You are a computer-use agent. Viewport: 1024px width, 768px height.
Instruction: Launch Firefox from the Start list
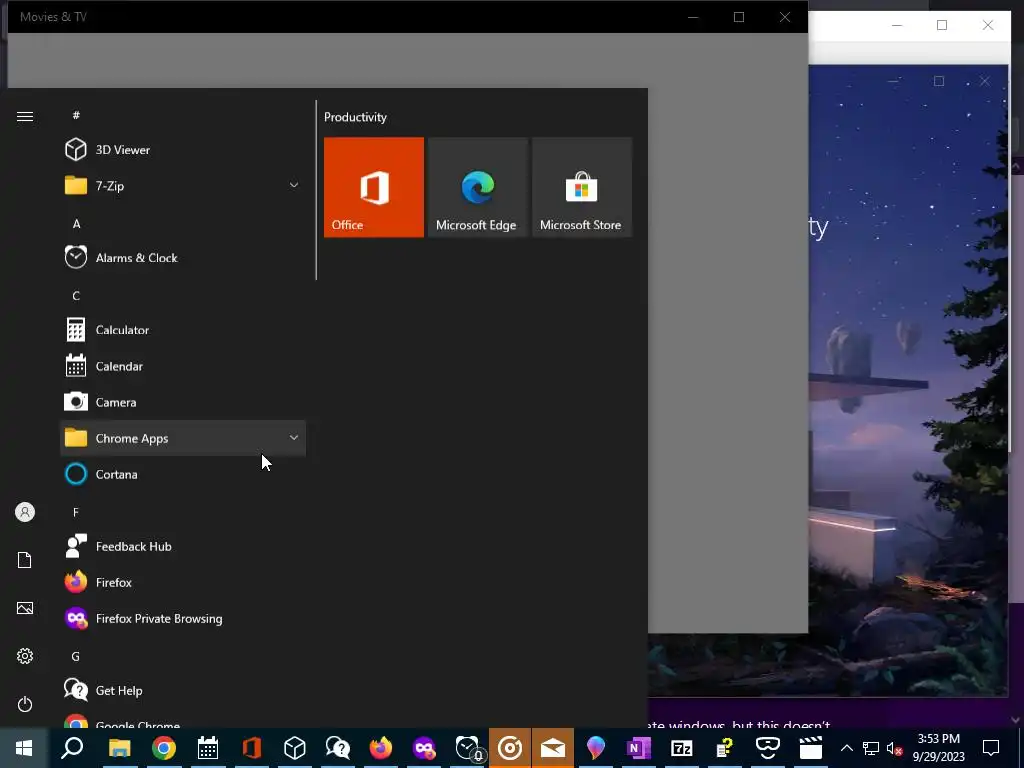click(183, 582)
